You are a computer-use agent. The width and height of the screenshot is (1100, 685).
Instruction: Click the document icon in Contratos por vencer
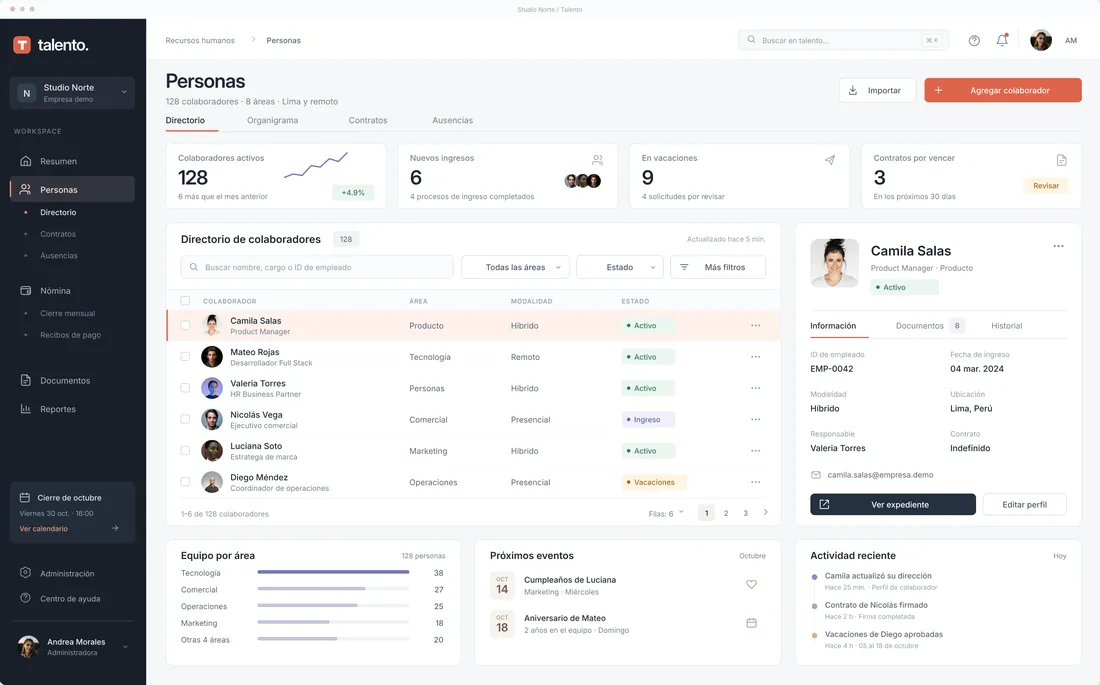click(x=1061, y=160)
